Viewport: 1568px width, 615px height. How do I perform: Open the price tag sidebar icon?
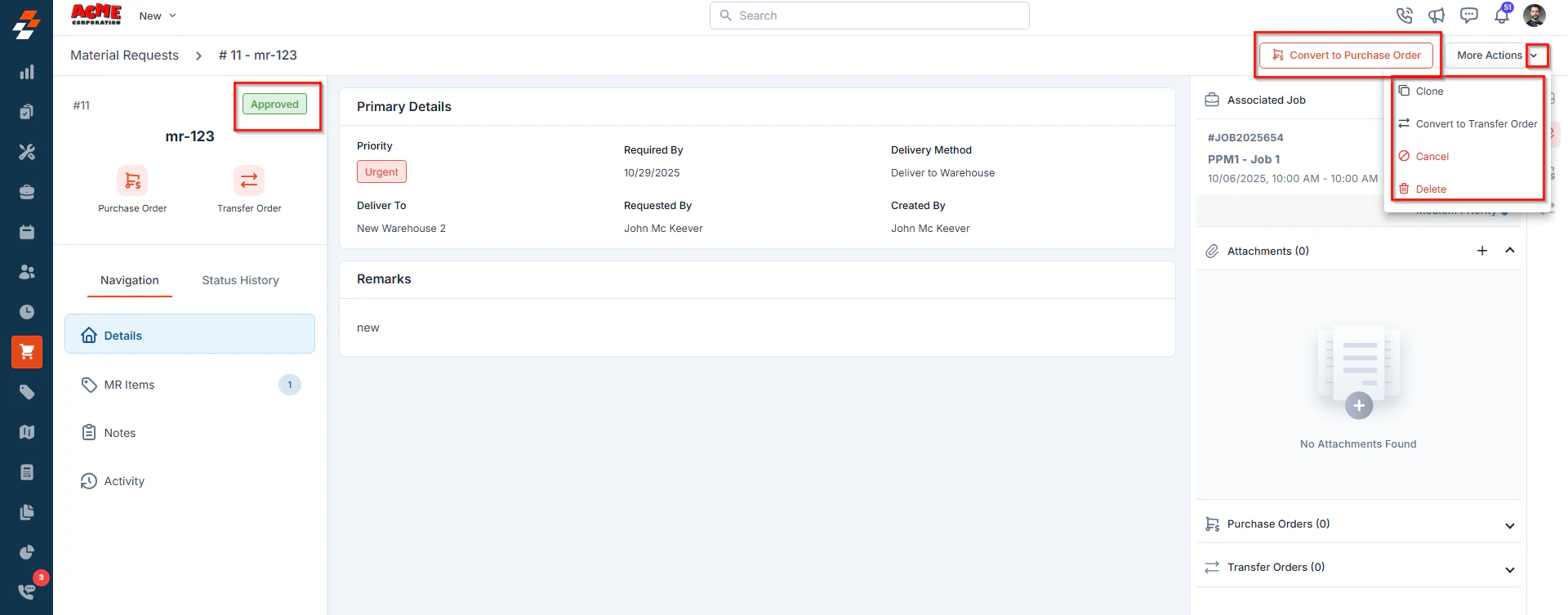click(x=27, y=392)
